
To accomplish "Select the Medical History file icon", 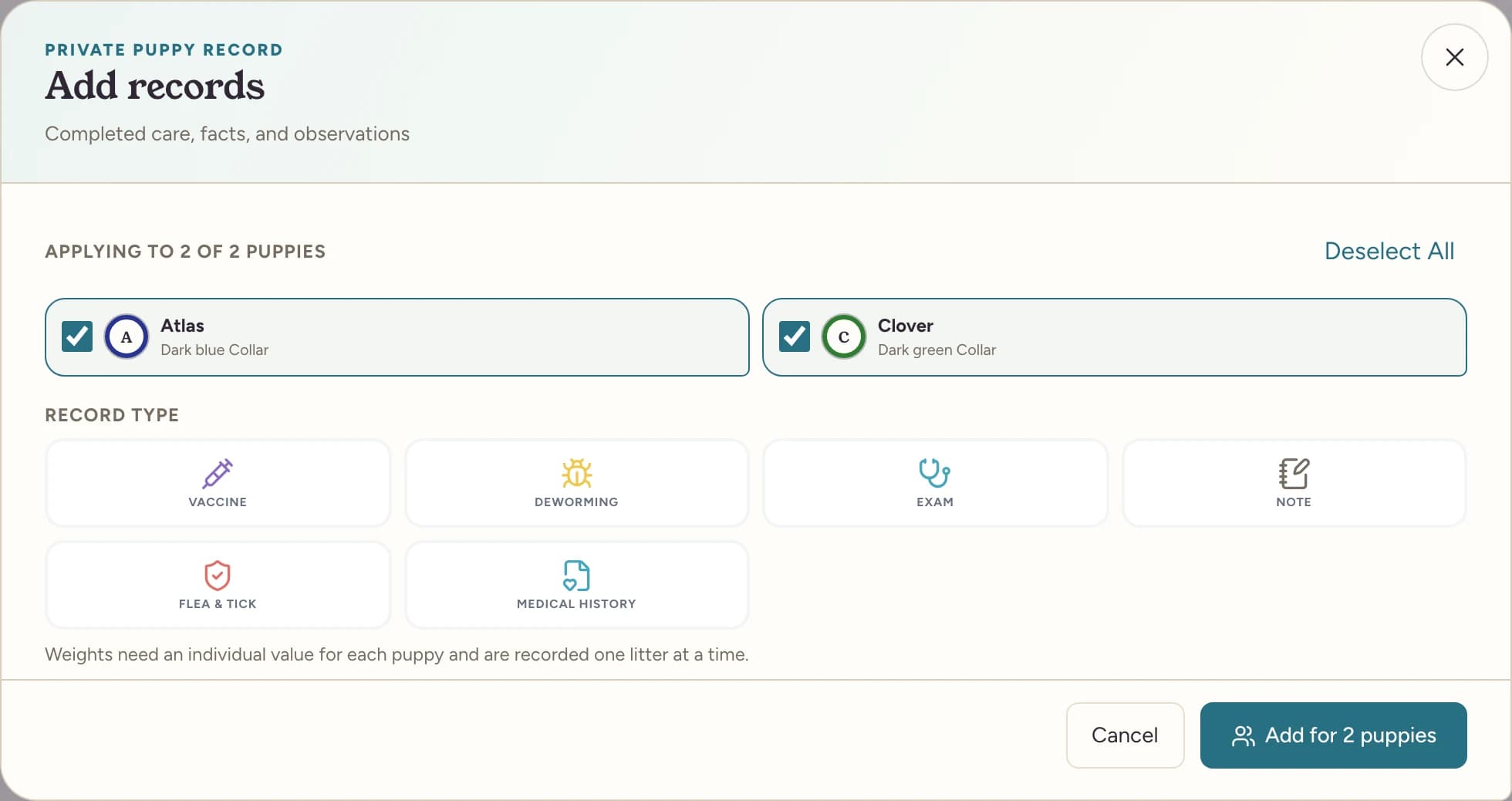I will (576, 575).
